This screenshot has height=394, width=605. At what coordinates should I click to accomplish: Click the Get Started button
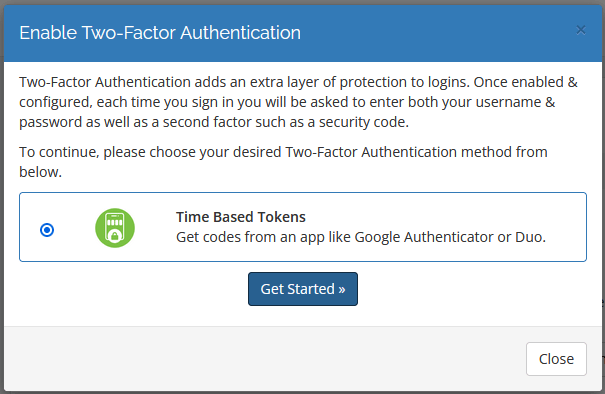[303, 289]
